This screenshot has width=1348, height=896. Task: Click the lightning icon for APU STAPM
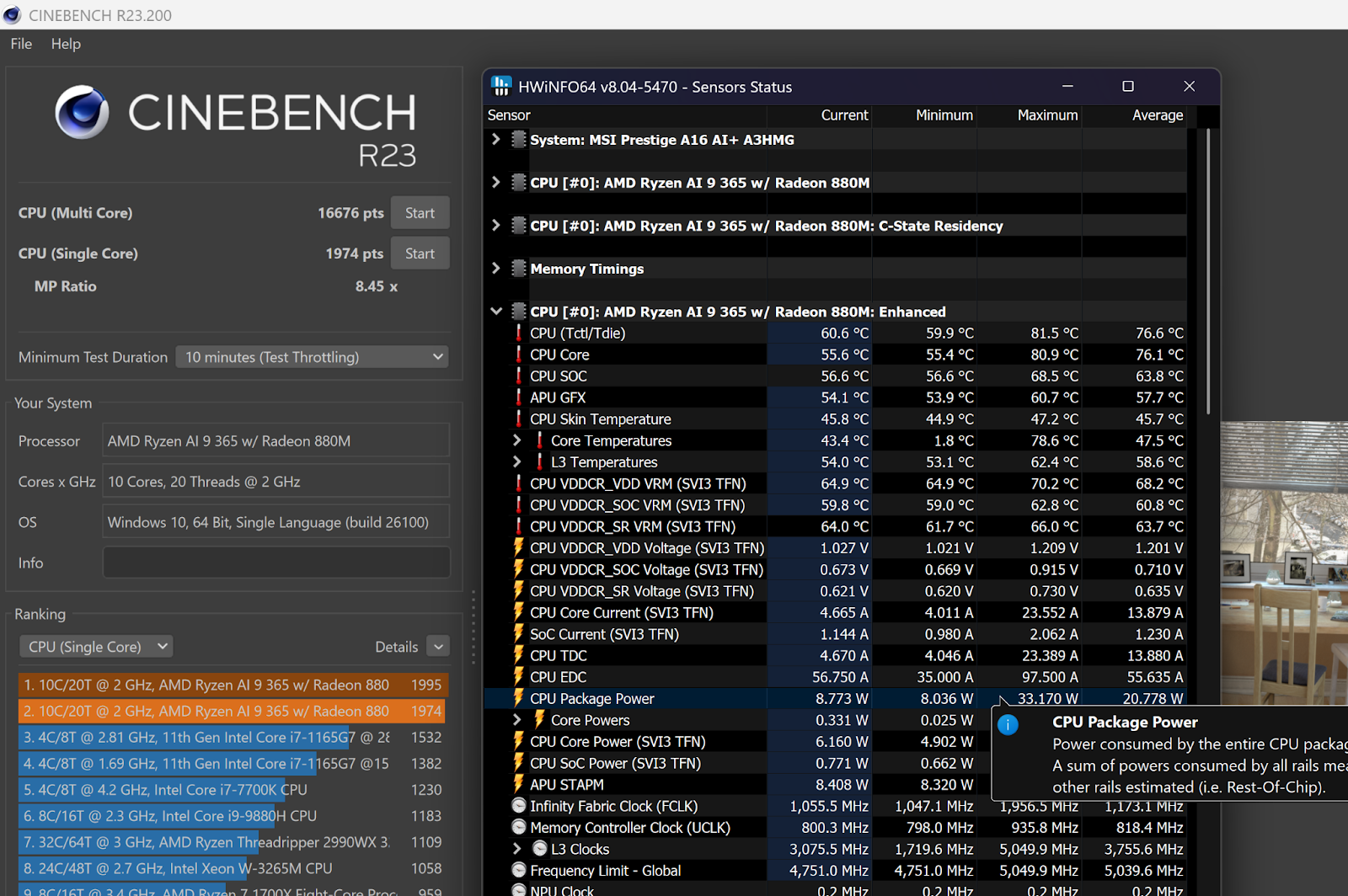pos(519,784)
